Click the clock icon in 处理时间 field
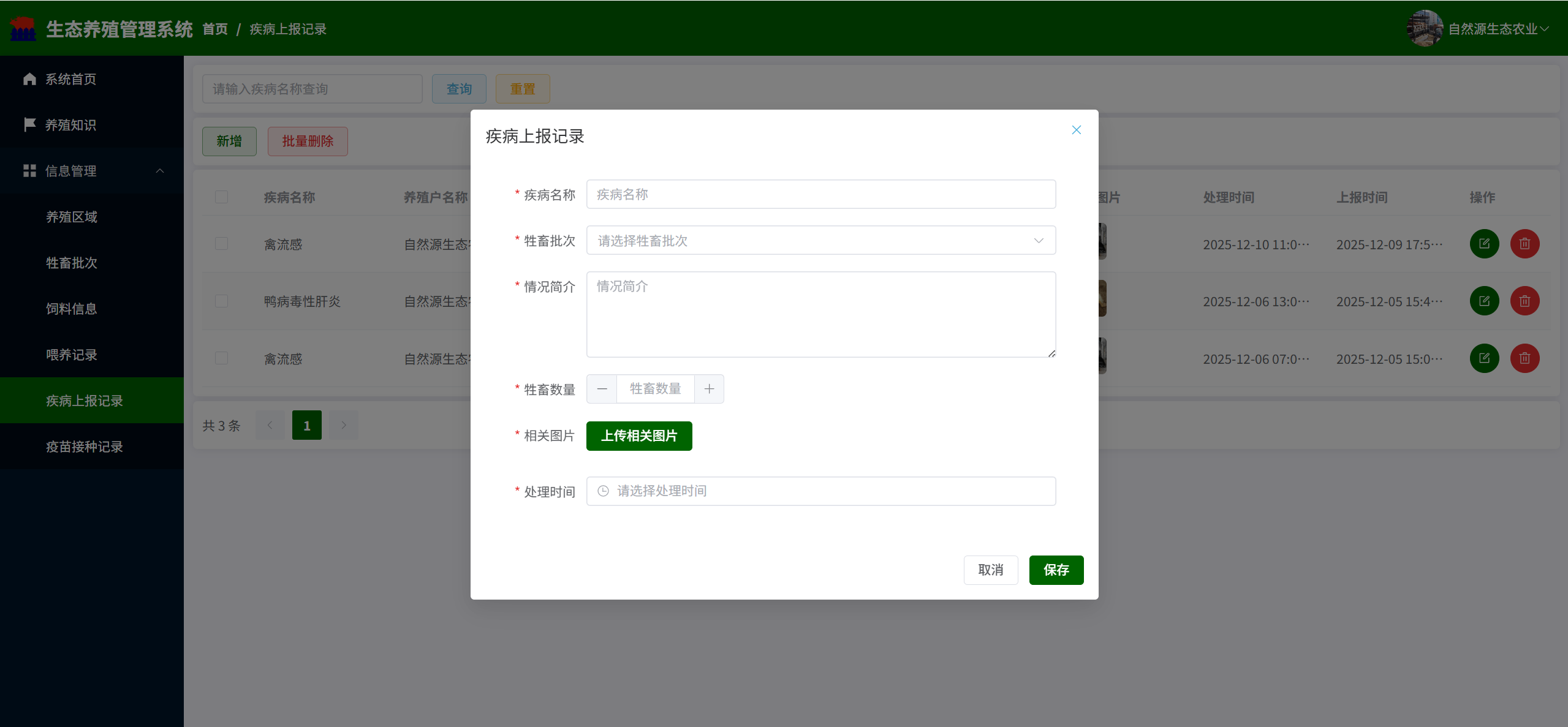The image size is (1568, 727). pyautogui.click(x=603, y=491)
